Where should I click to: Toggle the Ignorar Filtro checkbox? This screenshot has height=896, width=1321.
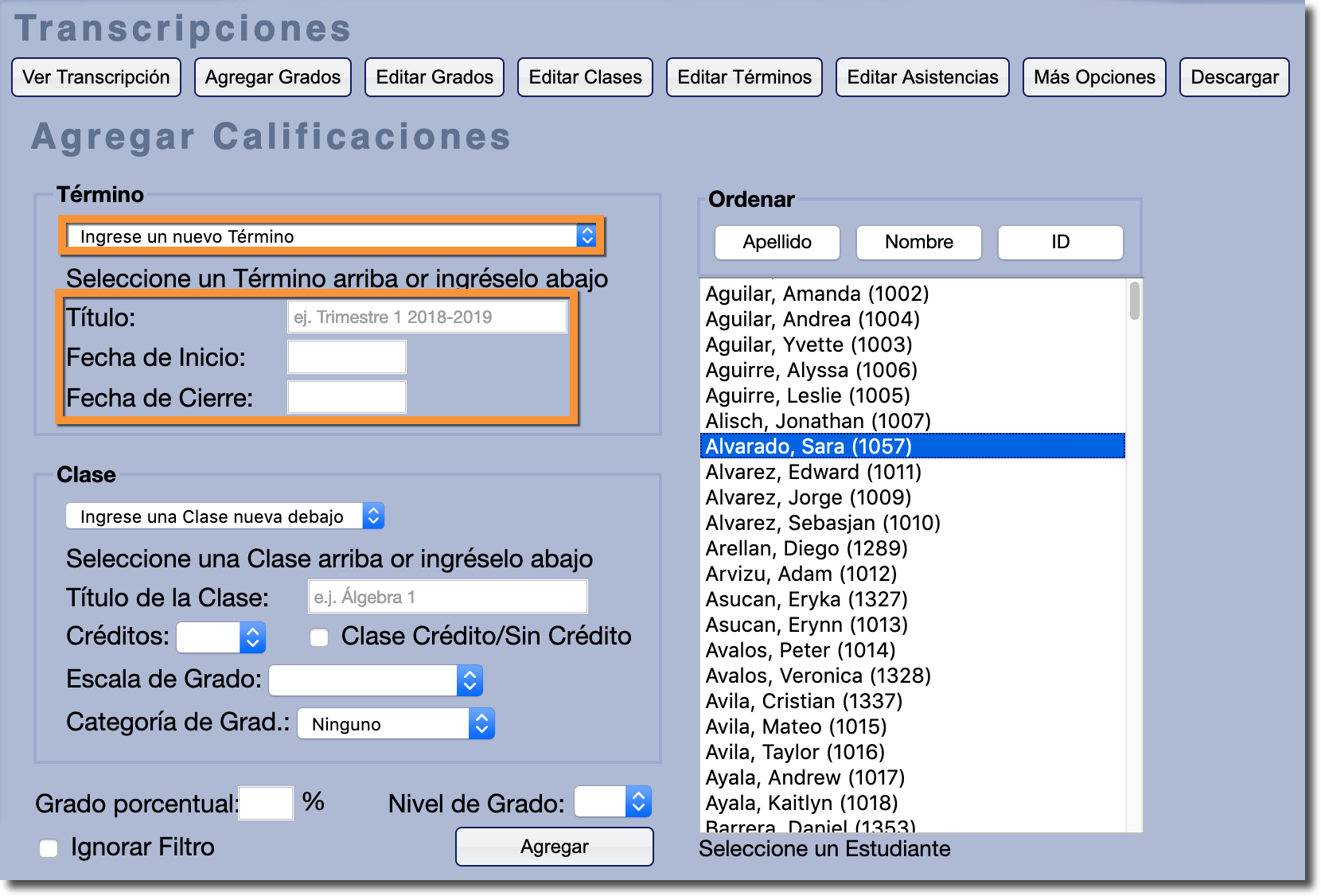pyautogui.click(x=49, y=848)
